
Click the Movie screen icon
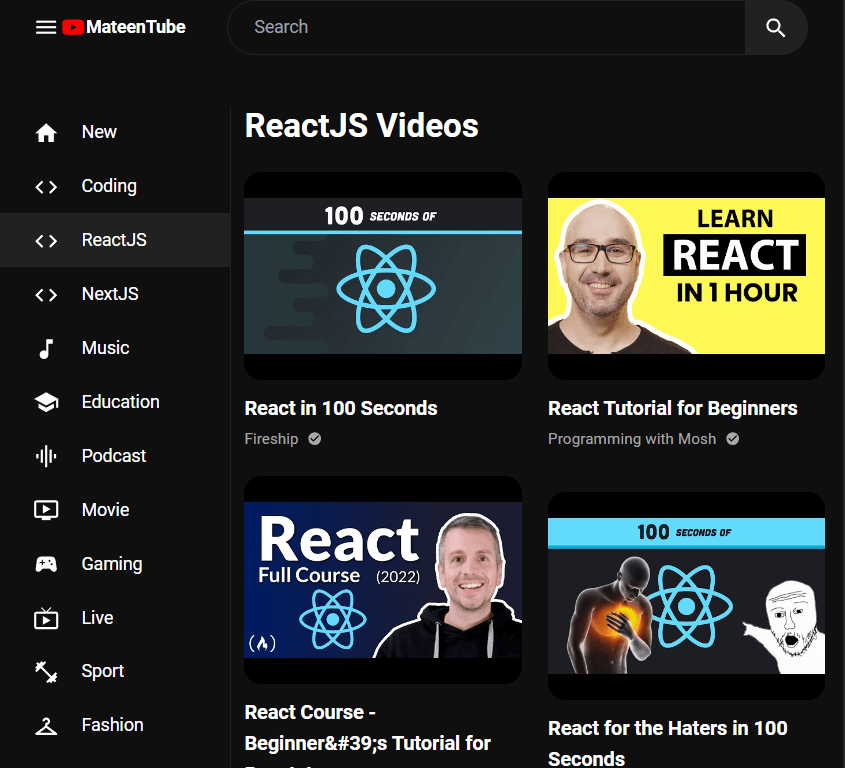(46, 510)
